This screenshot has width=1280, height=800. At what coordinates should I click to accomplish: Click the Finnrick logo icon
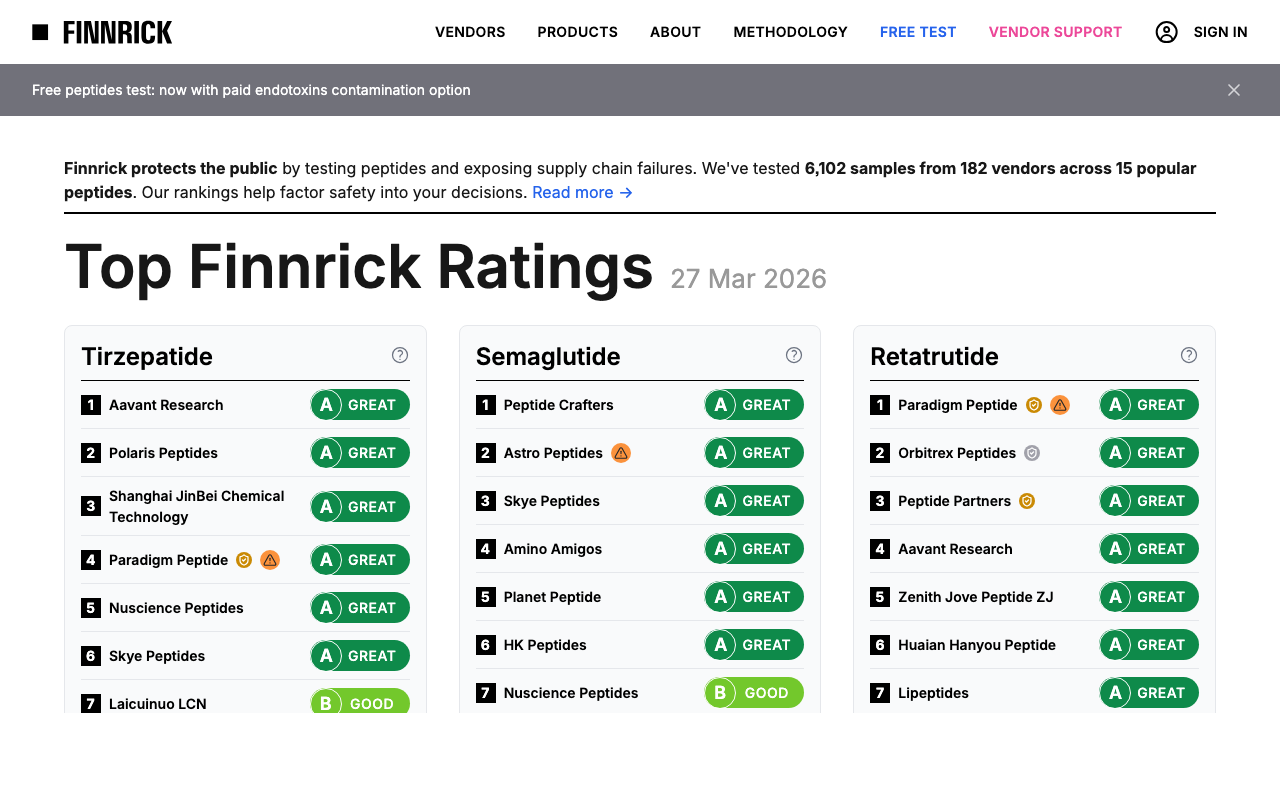click(40, 31)
